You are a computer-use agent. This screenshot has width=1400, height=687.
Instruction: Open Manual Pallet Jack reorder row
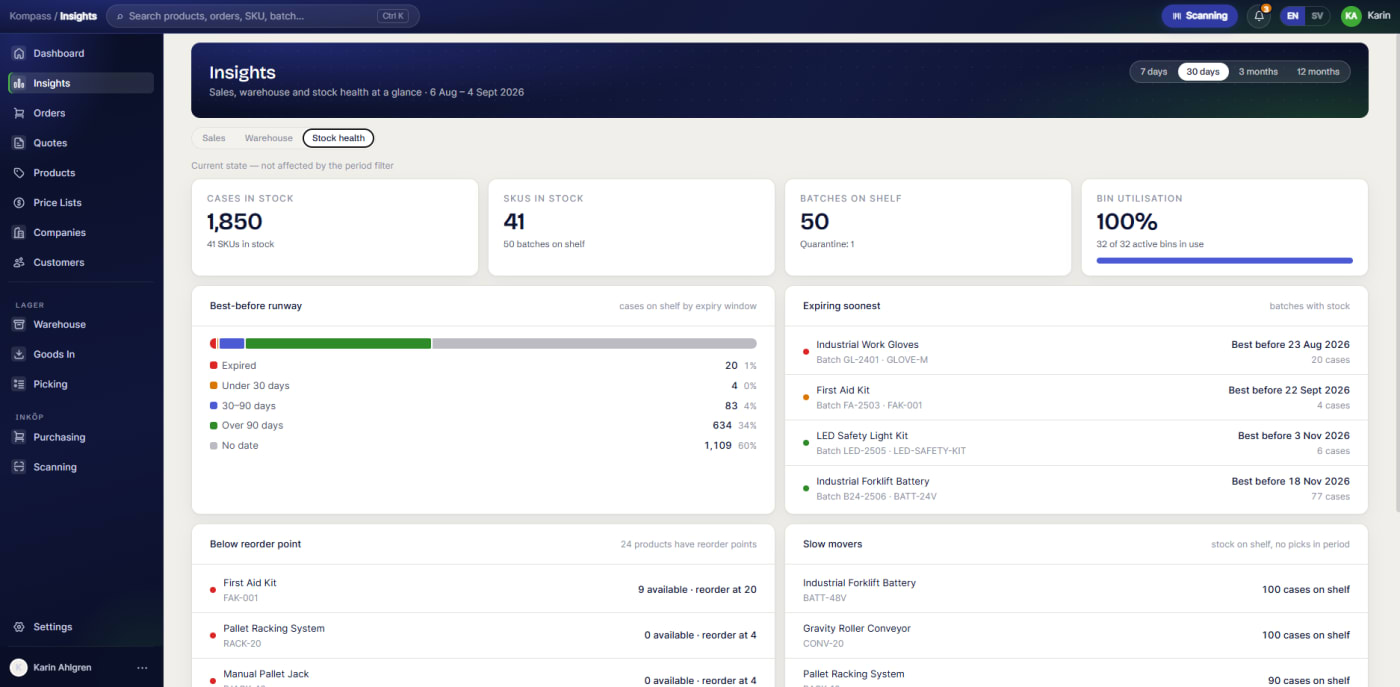click(x=483, y=674)
